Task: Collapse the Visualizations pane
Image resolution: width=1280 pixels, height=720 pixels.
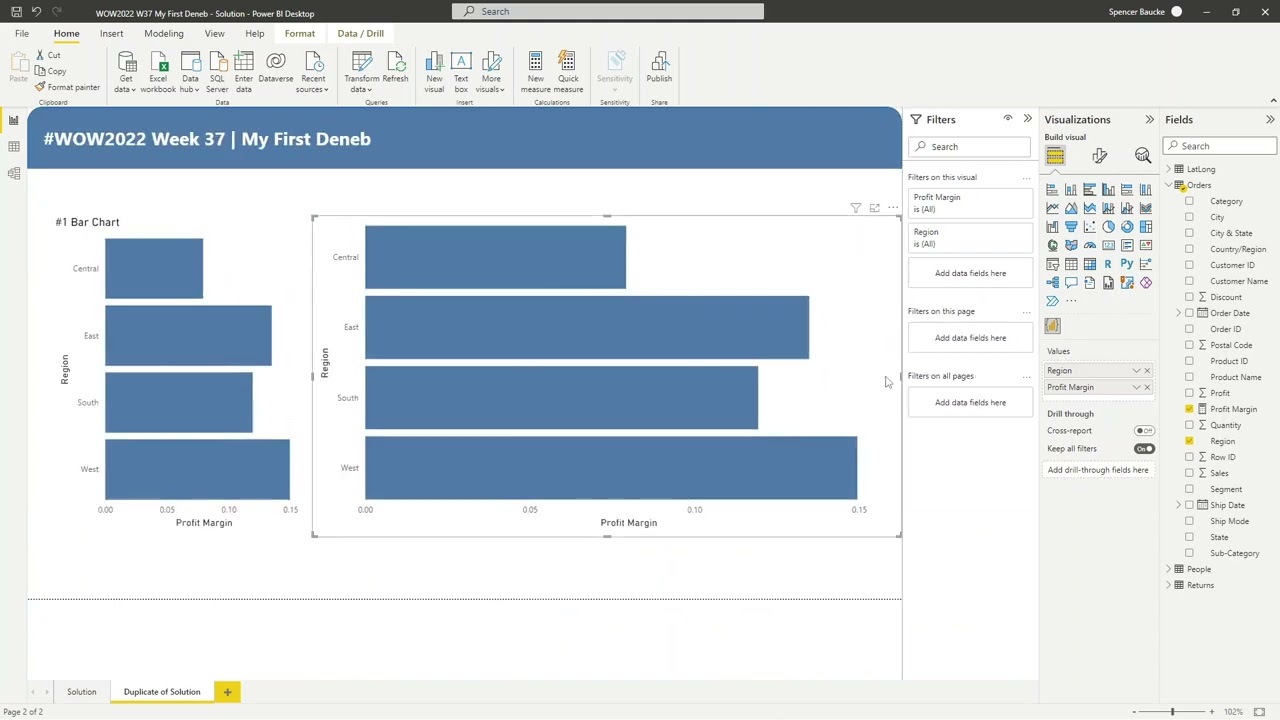Action: pyautogui.click(x=1149, y=120)
